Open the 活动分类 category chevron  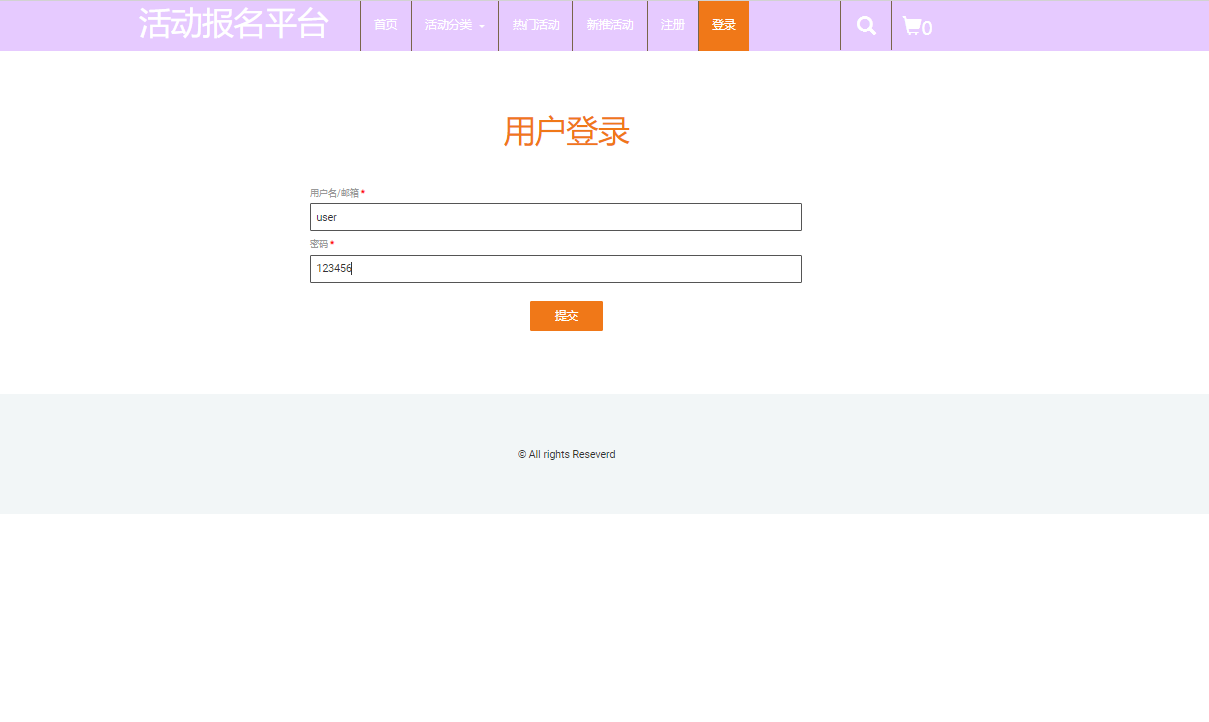[x=483, y=28]
